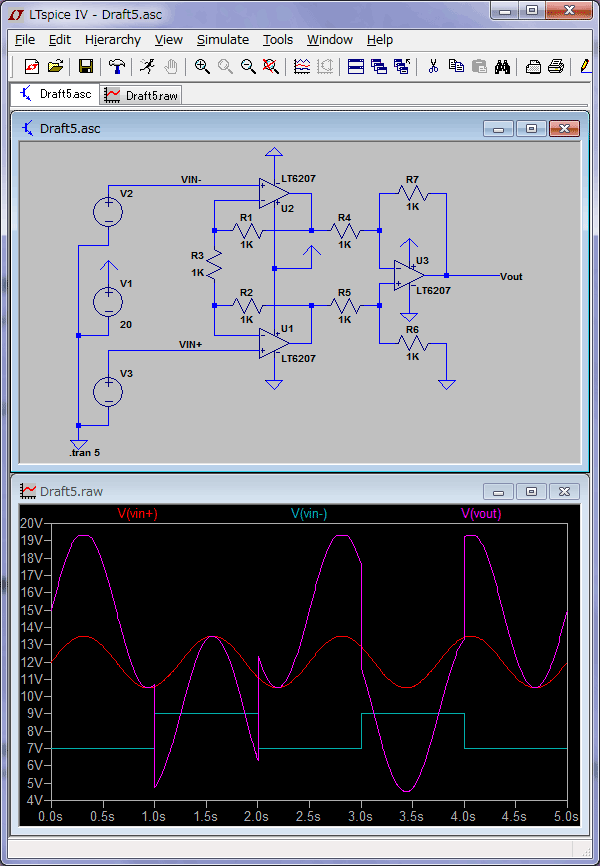
Task: Click the Close All Windows toolbar icon
Action: click(x=402, y=67)
